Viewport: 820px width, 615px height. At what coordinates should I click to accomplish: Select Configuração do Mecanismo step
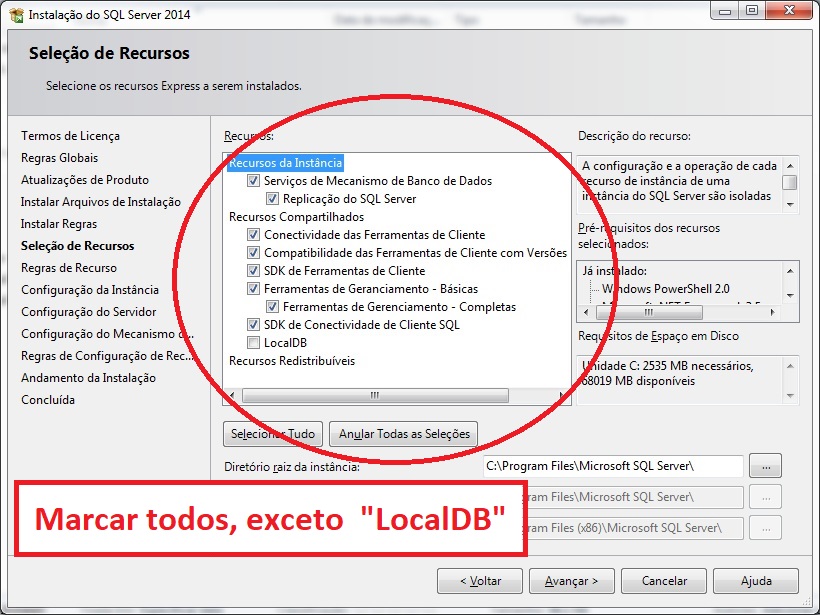[x=107, y=334]
